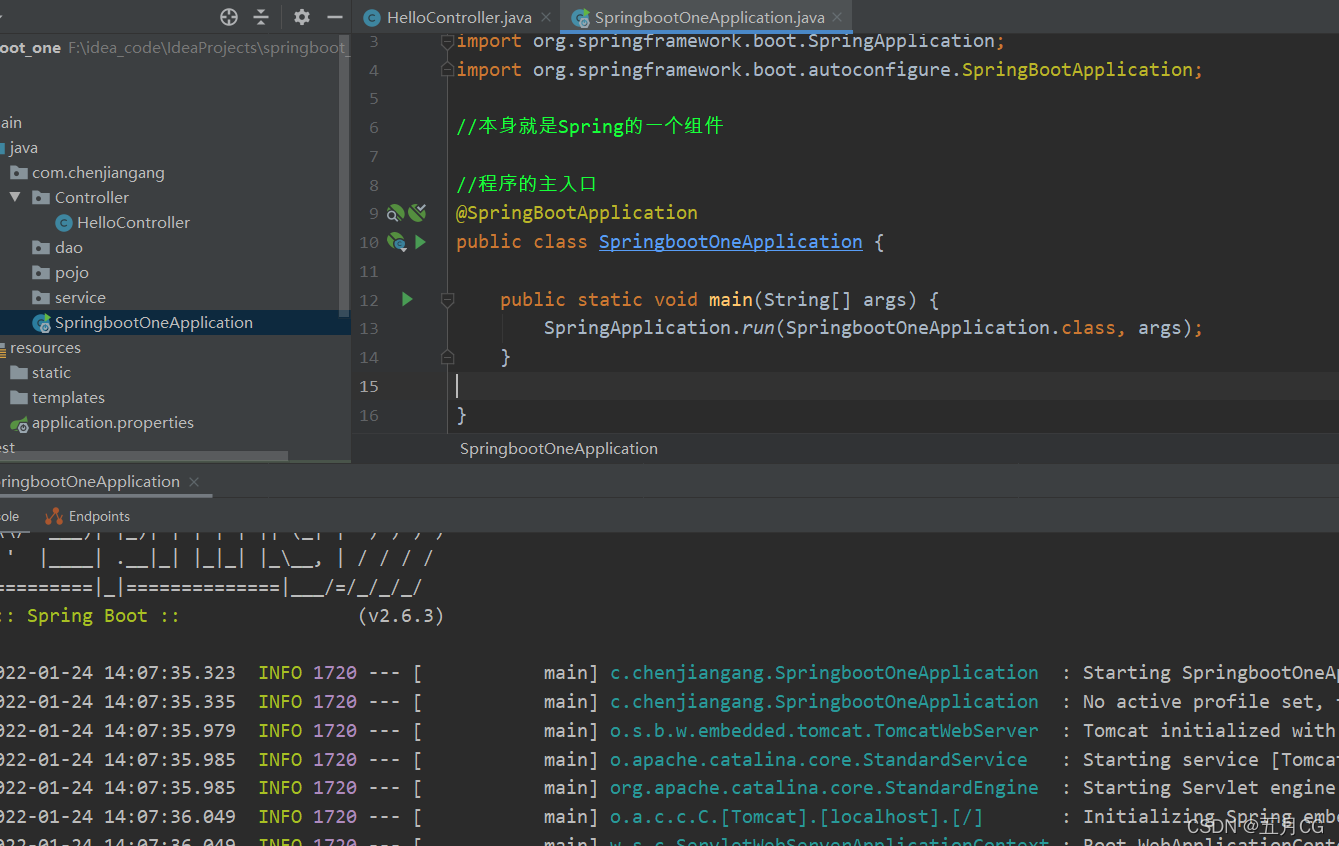Close the SpringbootOneApplication run tab
The height and width of the screenshot is (846, 1339).
pyautogui.click(x=195, y=482)
